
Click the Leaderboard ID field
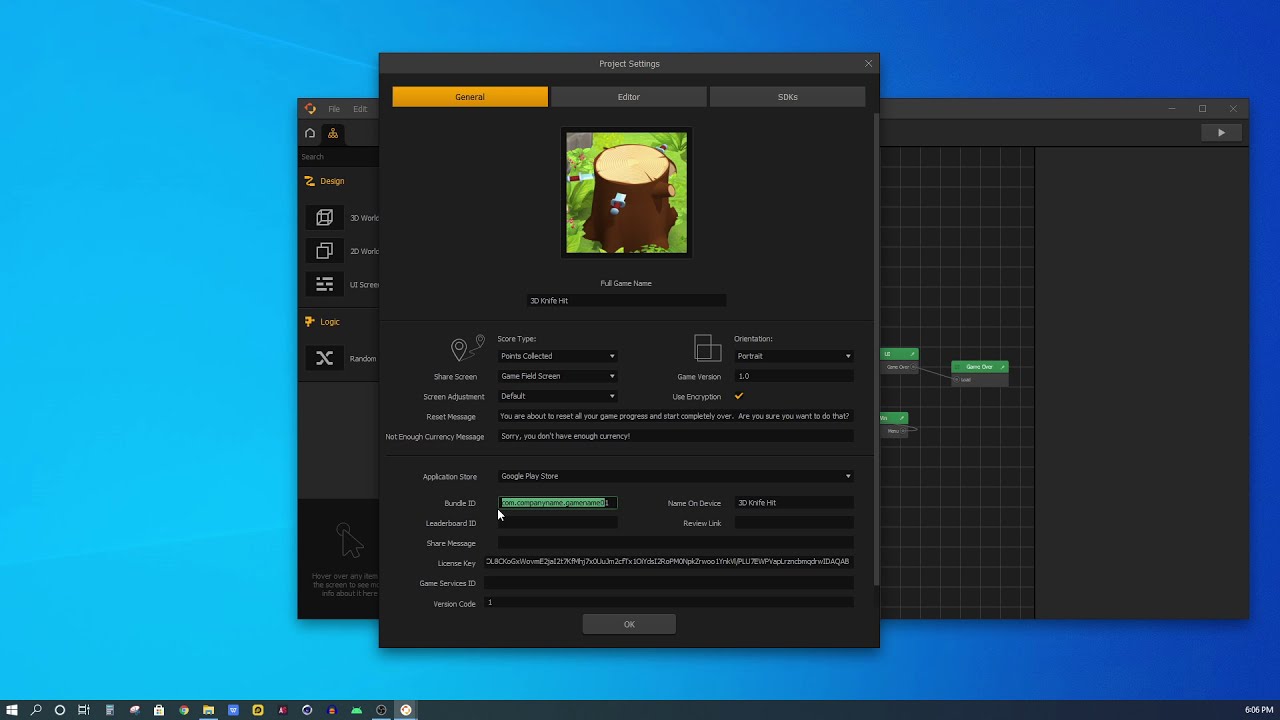click(x=558, y=523)
